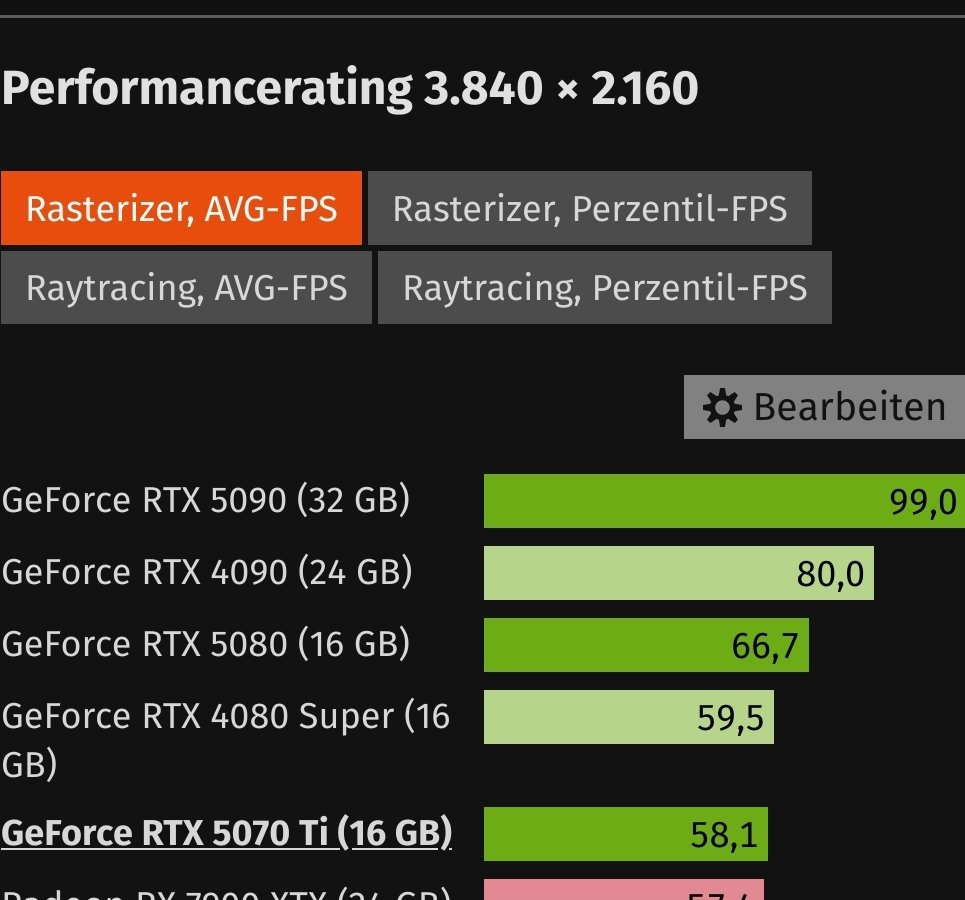Image resolution: width=965 pixels, height=900 pixels.
Task: Click the RTX 5080 bar showing 66,7
Action: click(646, 645)
